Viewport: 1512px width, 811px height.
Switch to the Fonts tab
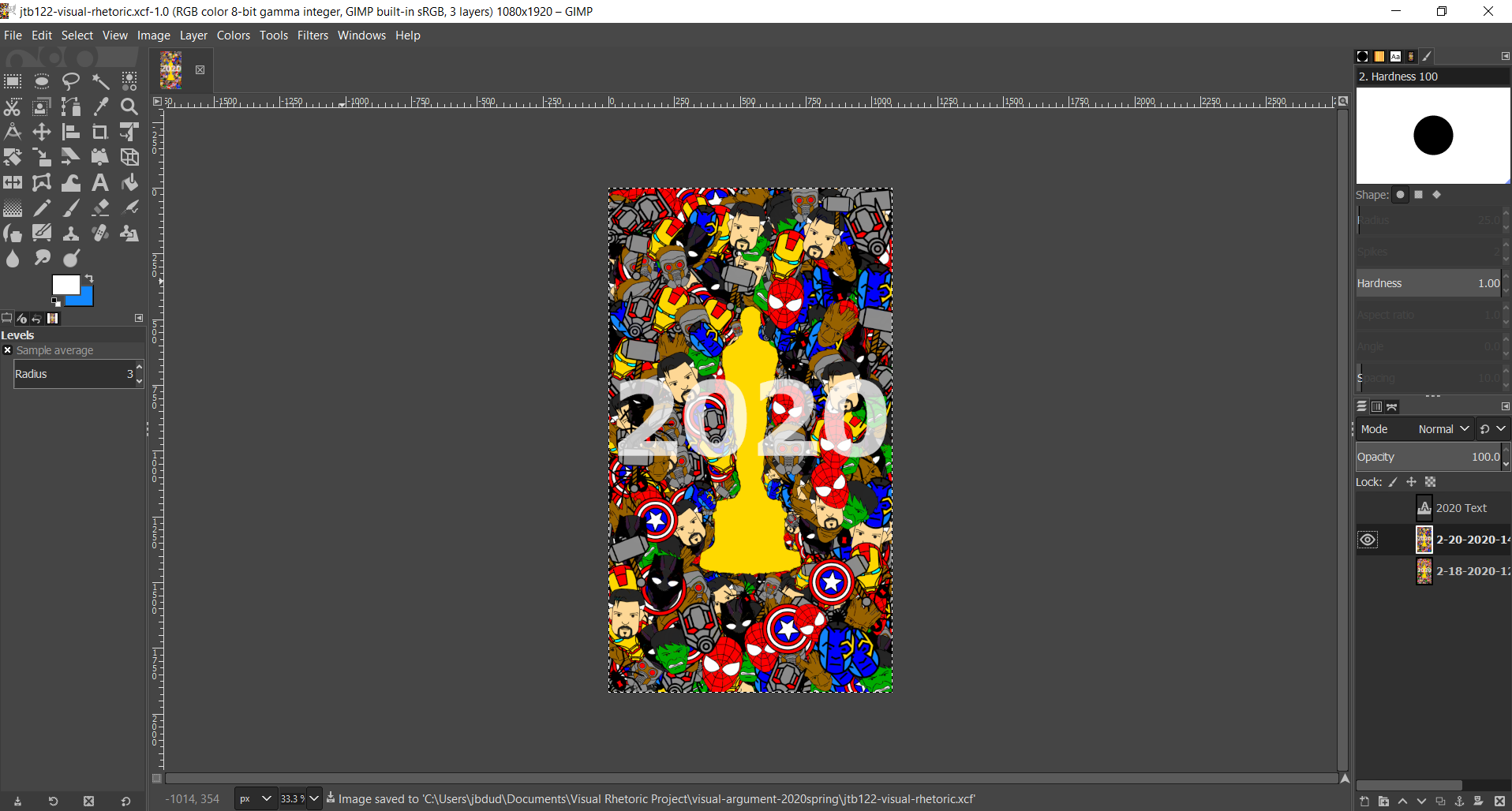click(x=1395, y=56)
